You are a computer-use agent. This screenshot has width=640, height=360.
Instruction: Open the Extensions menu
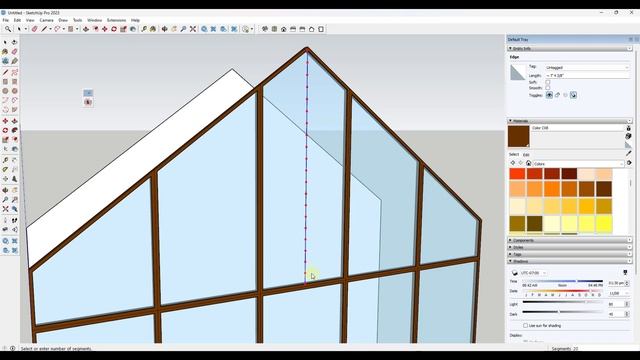[116, 20]
